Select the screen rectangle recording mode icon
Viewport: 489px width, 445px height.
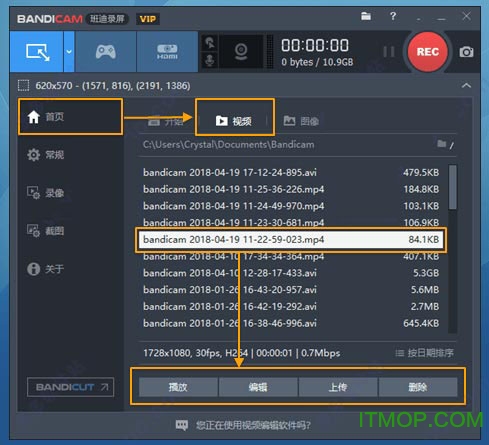(37, 52)
